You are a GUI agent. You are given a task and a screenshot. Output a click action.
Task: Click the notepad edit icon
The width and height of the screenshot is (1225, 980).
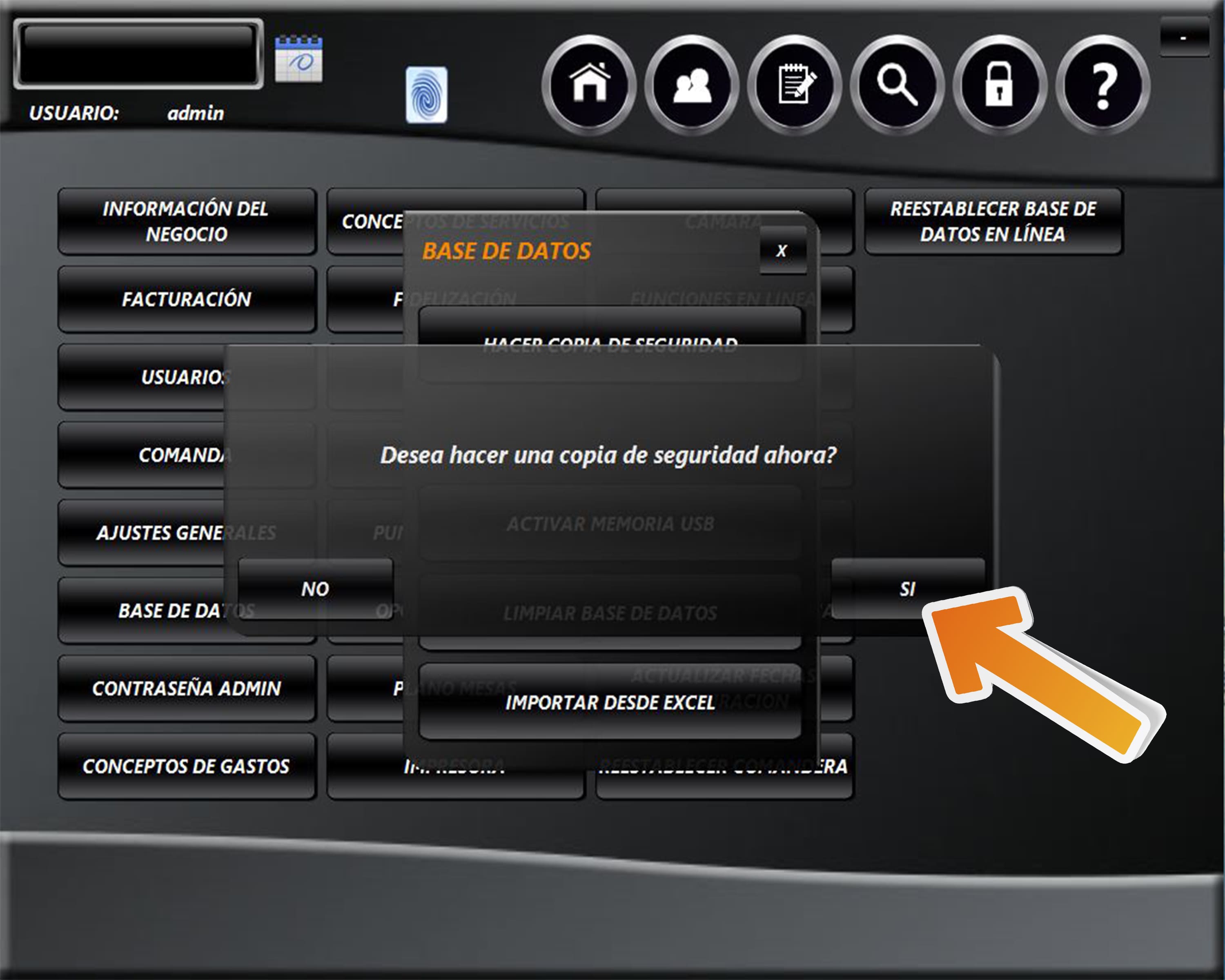(x=794, y=85)
